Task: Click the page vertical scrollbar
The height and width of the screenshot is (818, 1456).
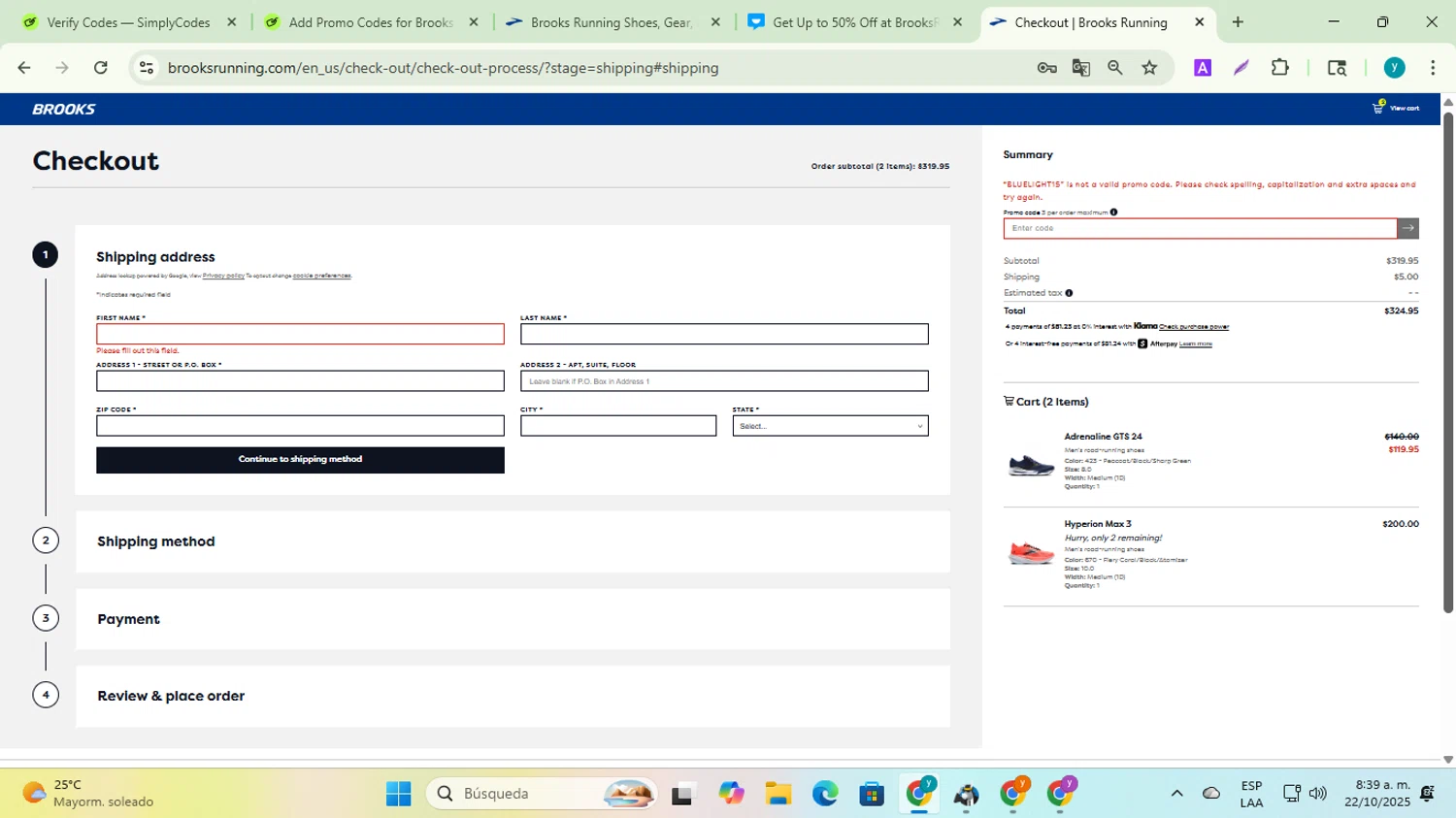Action: pyautogui.click(x=1447, y=364)
